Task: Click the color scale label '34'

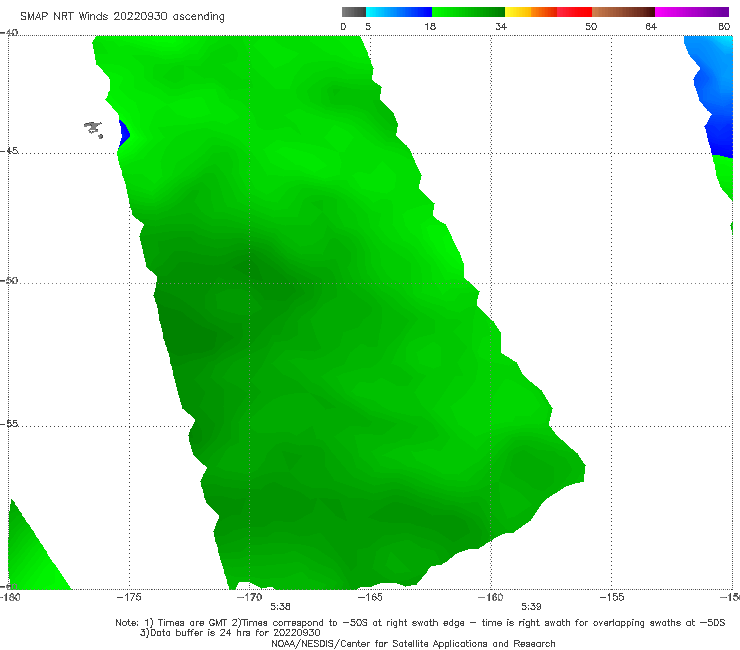Action: click(501, 27)
